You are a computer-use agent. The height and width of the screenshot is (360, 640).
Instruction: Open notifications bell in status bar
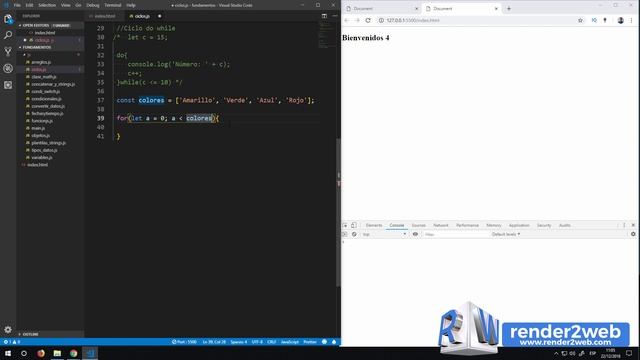(334, 342)
